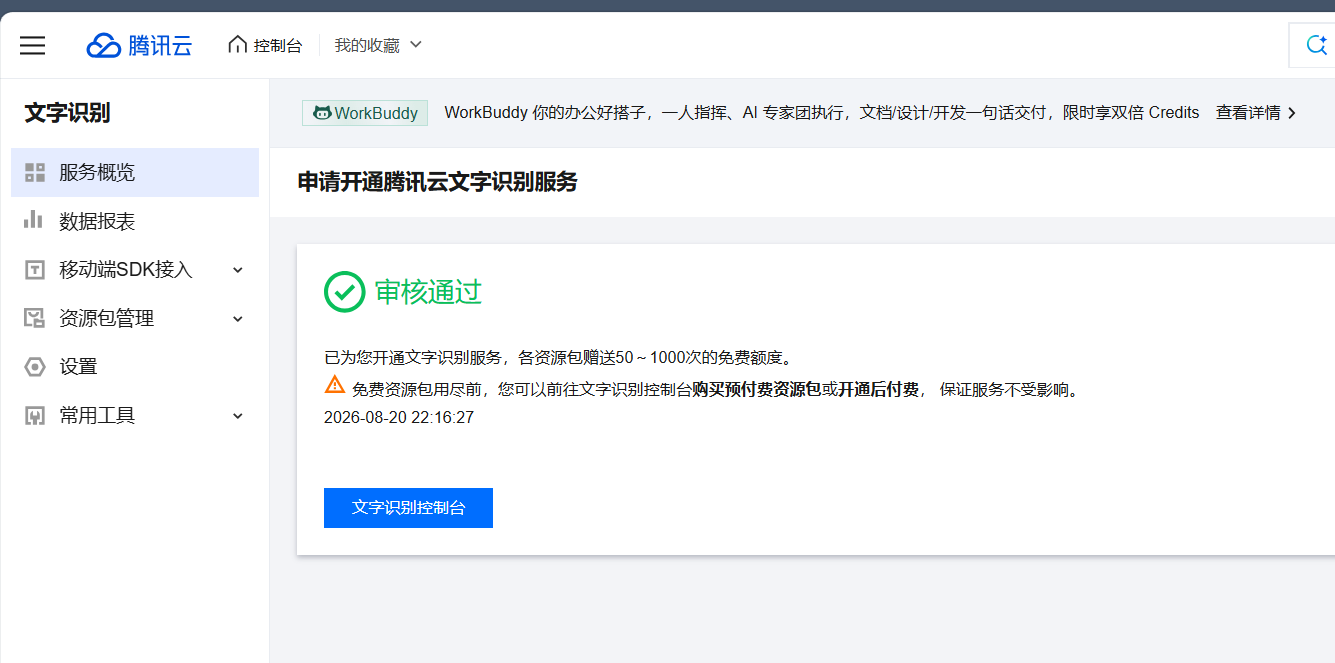This screenshot has width=1335, height=663.
Task: Click the 服务概览 grid icon
Action: point(35,172)
